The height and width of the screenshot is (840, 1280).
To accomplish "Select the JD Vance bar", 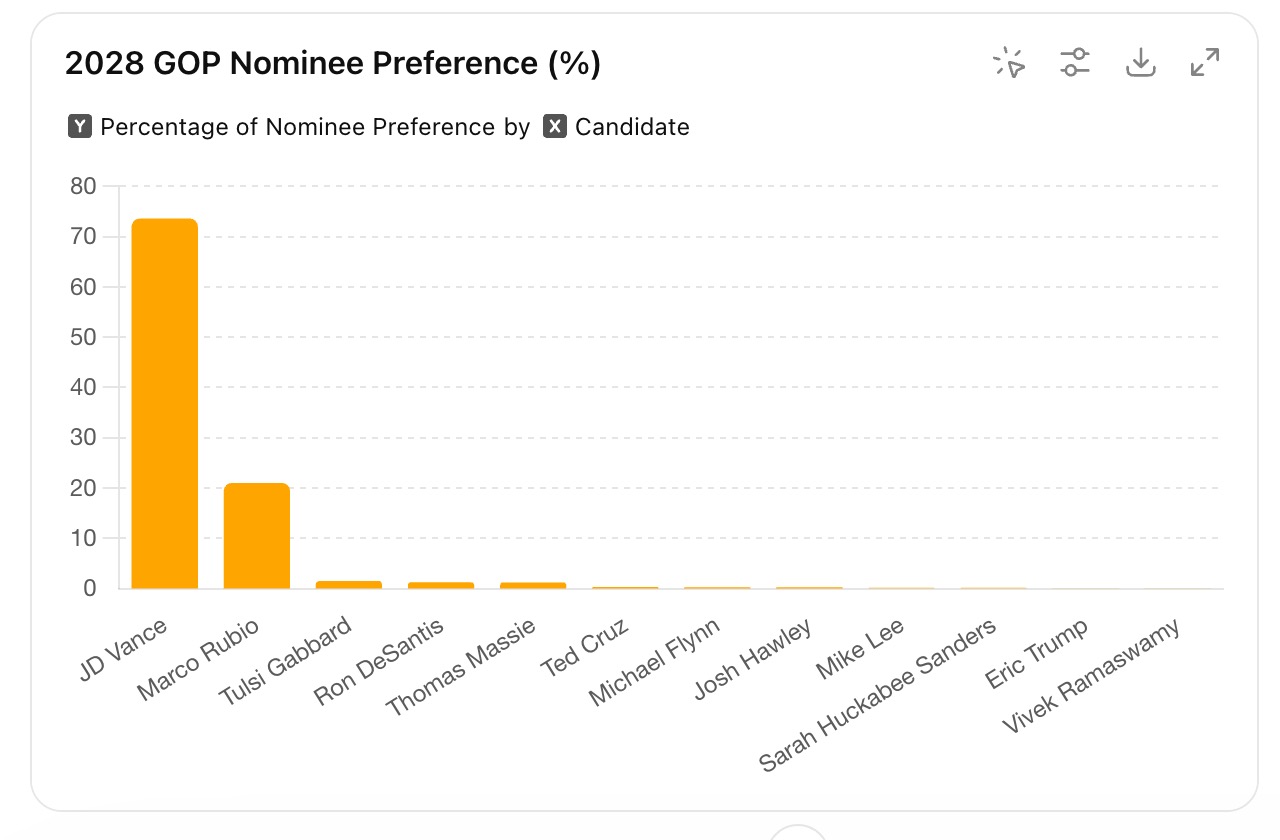I will (164, 404).
